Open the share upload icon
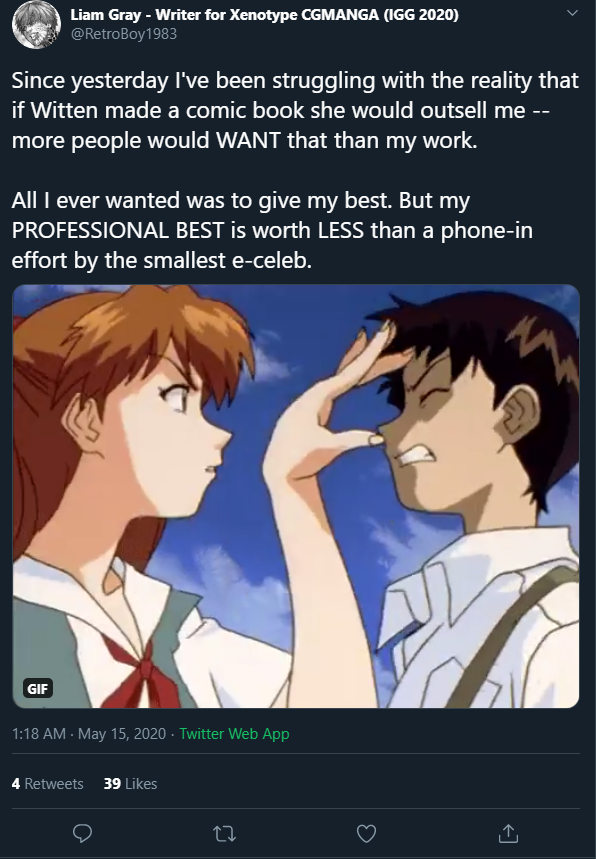 pyautogui.click(x=508, y=833)
